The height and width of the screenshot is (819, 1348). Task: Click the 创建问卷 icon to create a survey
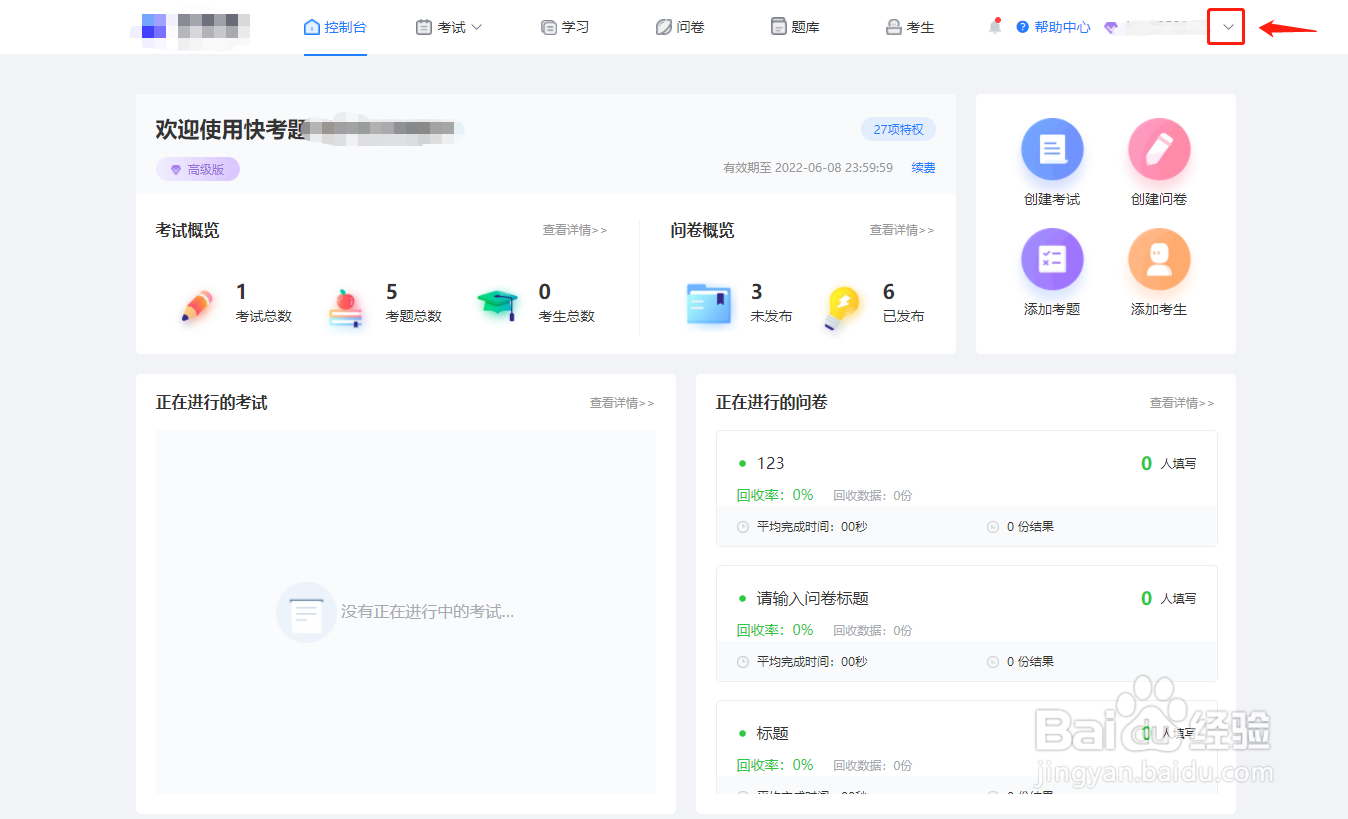[x=1159, y=147]
